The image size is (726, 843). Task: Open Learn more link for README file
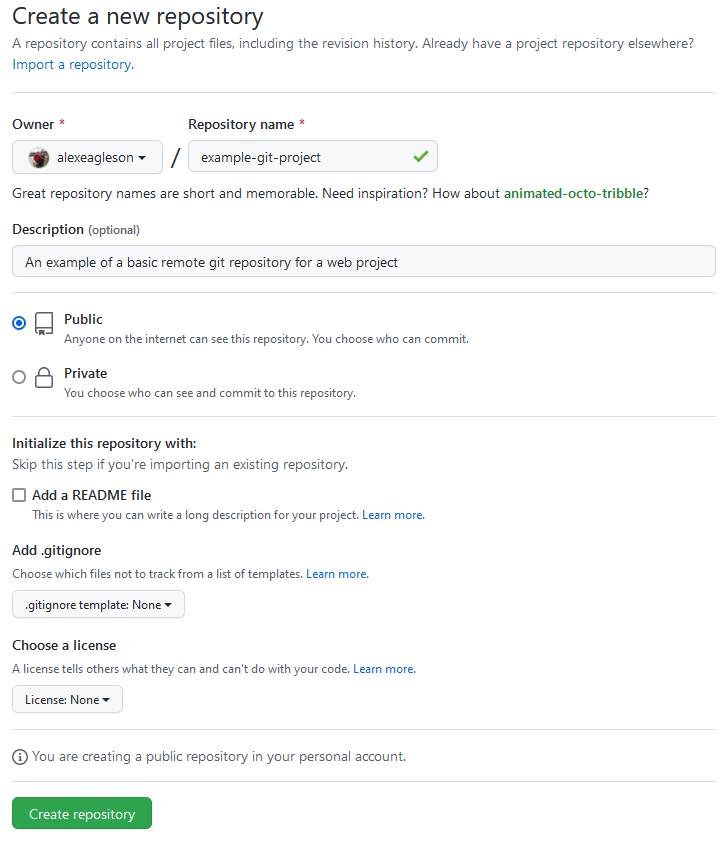pyautogui.click(x=393, y=515)
